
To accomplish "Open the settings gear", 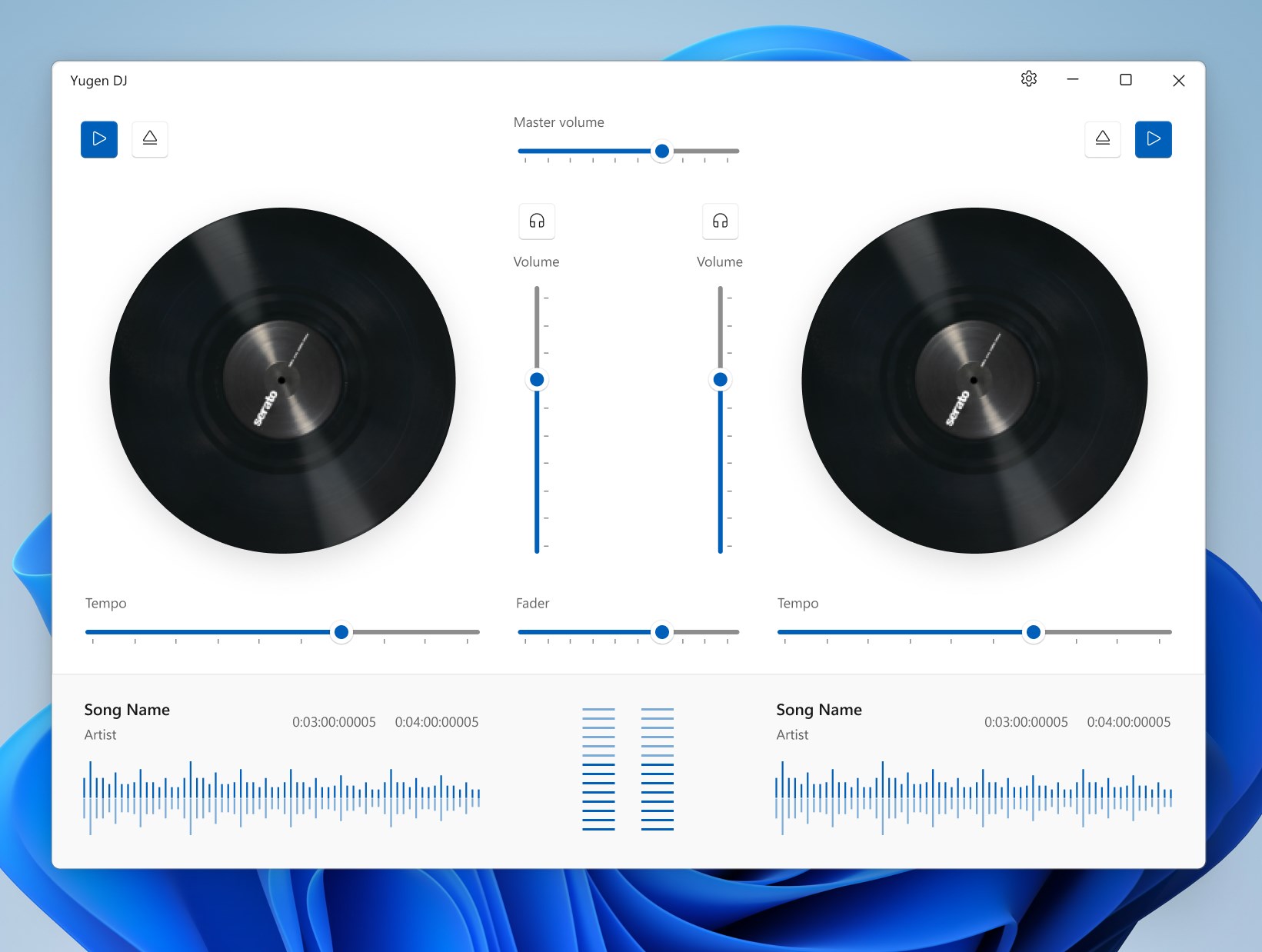I will tap(1029, 79).
